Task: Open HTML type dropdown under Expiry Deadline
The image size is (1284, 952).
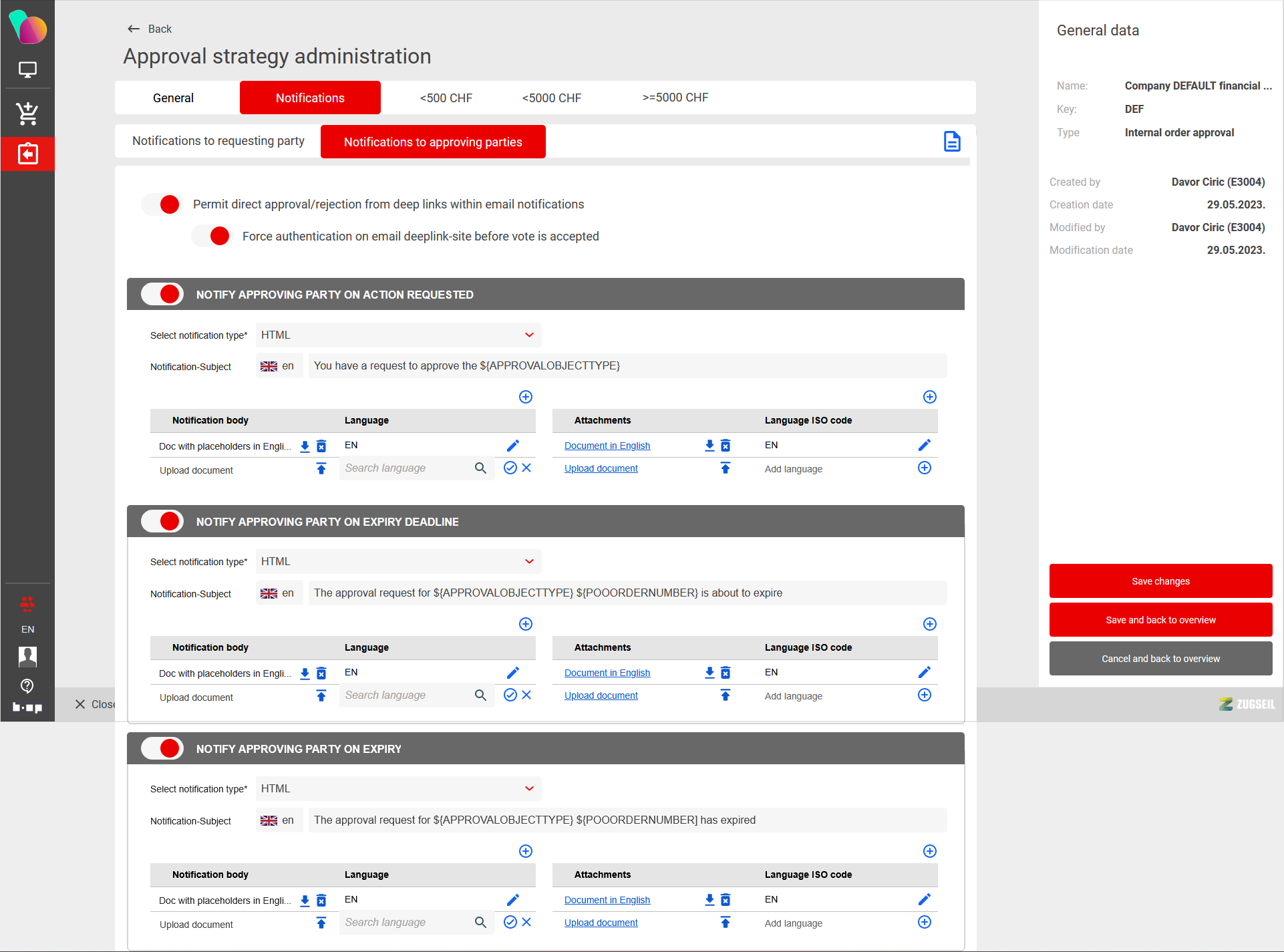Action: point(398,561)
